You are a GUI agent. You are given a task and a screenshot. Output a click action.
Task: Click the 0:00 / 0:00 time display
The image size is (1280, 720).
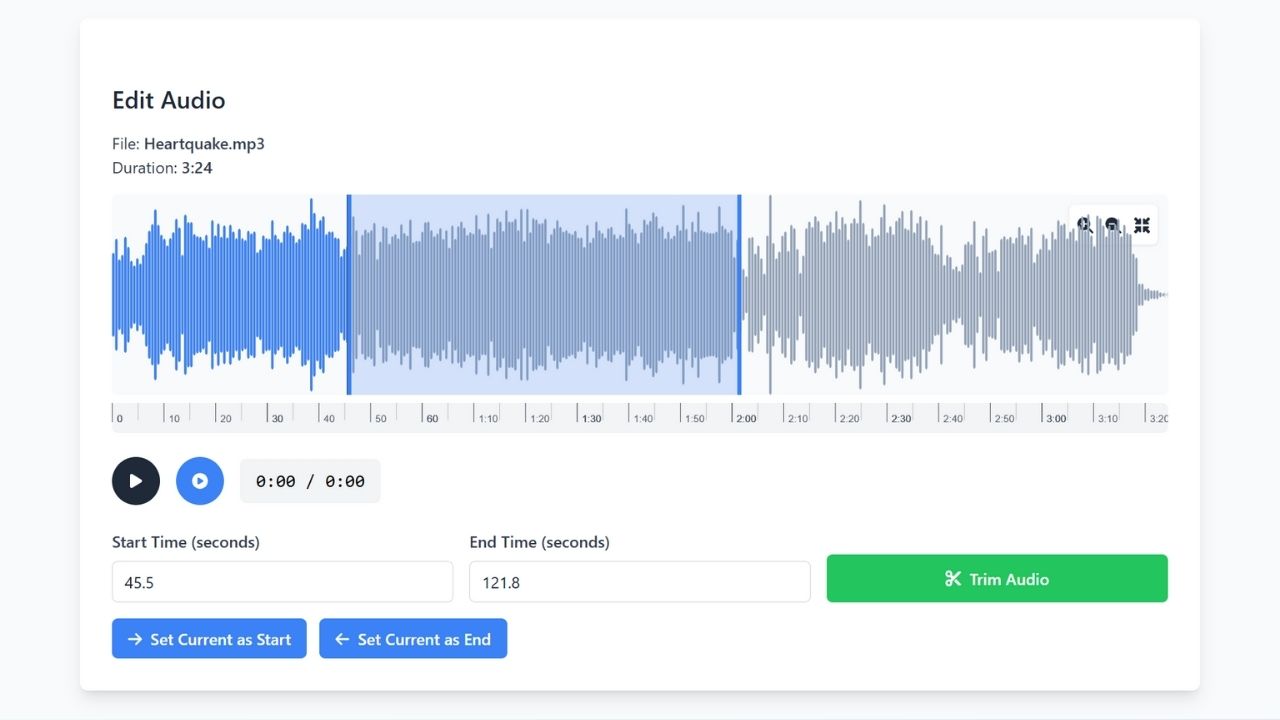click(310, 481)
